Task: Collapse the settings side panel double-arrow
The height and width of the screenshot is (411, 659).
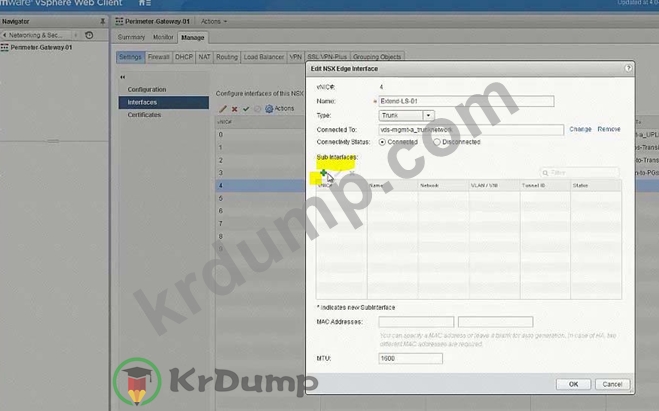Action: click(x=123, y=77)
